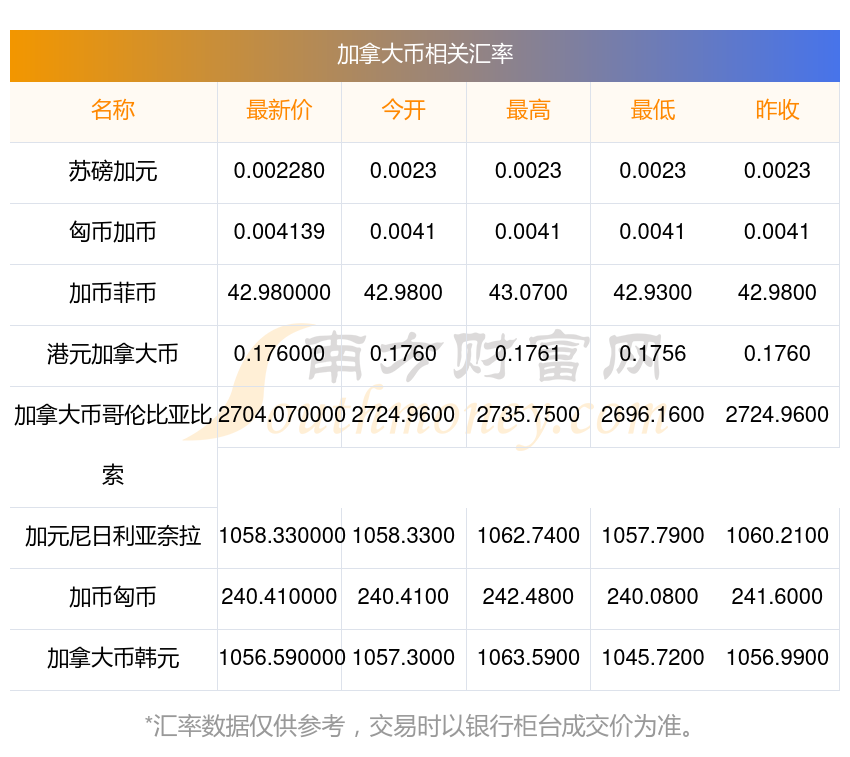Click the 2696.1600 lowest price cell
Screen dimensions: 850x757
652,415
